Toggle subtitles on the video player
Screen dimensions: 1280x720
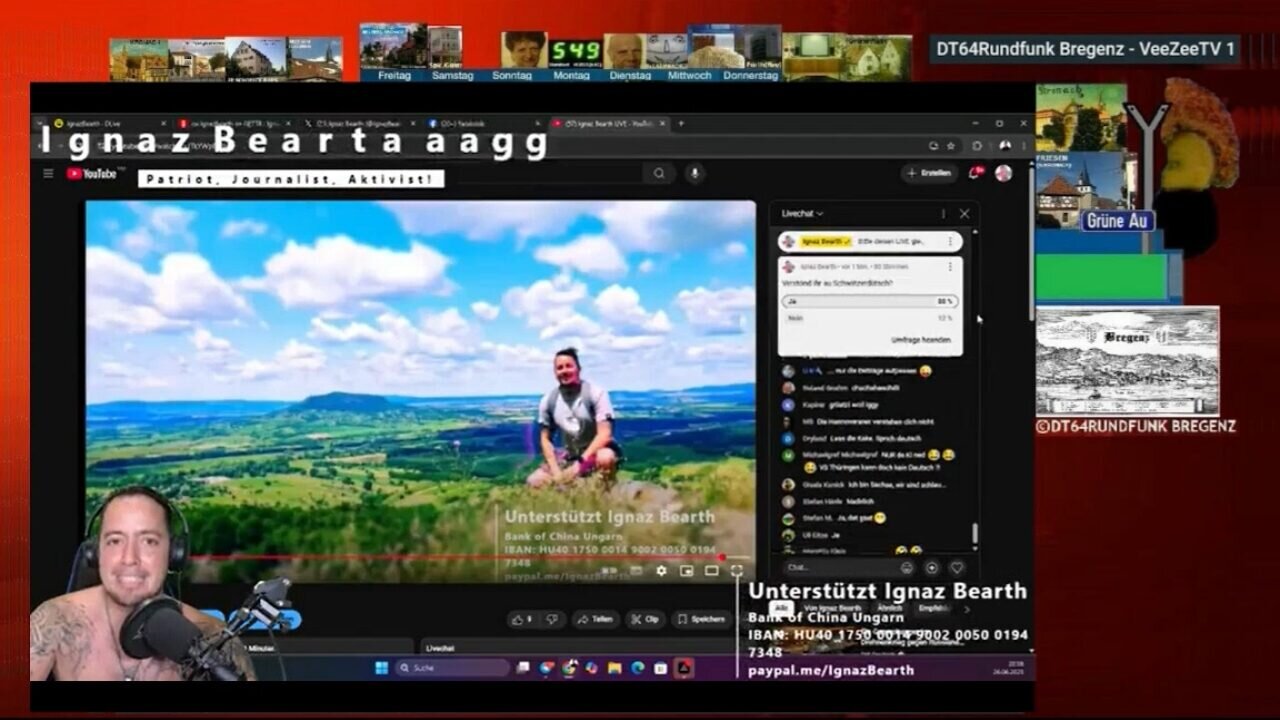636,571
